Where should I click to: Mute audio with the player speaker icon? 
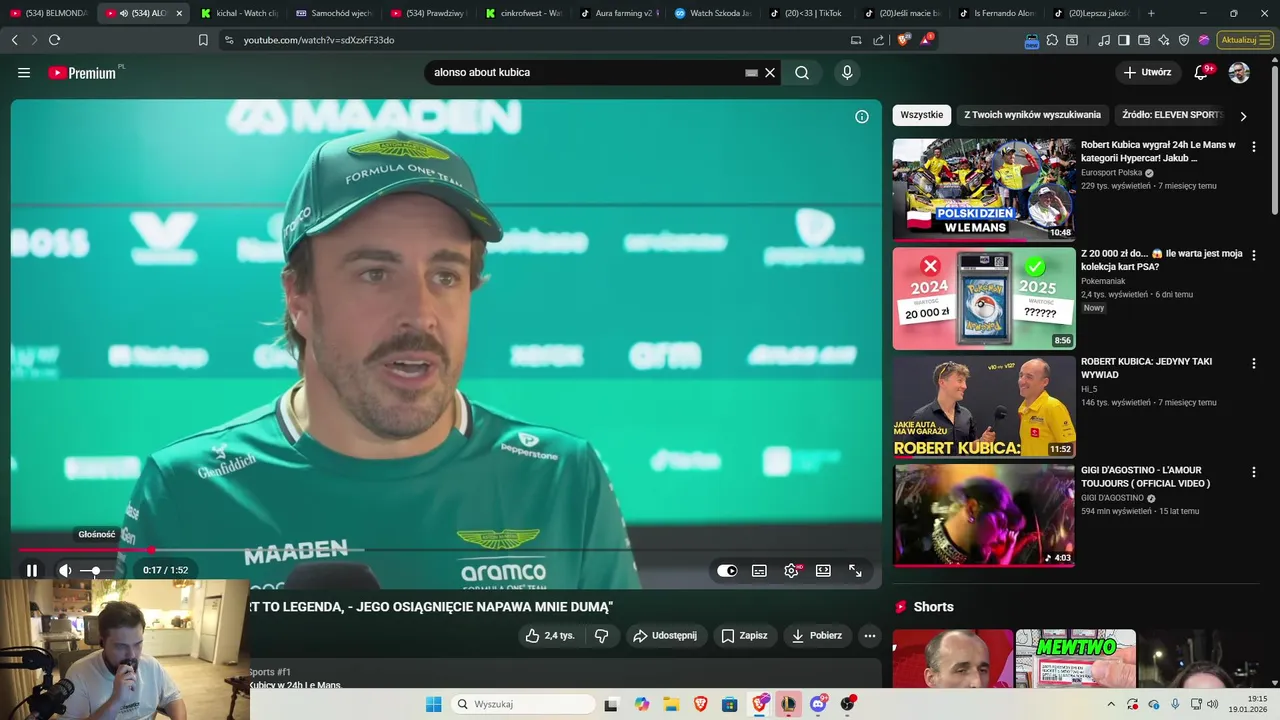click(x=65, y=571)
